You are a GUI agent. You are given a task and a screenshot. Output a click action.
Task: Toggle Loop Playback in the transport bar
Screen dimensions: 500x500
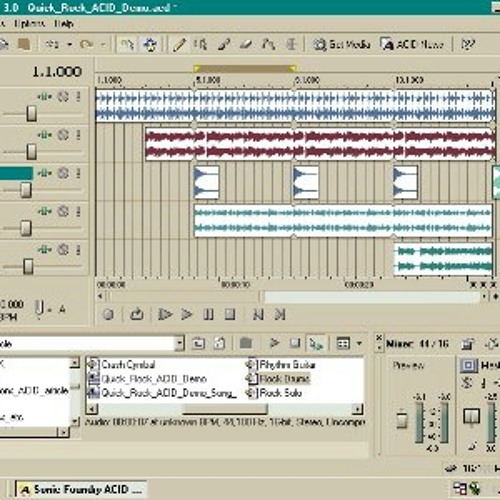click(x=136, y=314)
